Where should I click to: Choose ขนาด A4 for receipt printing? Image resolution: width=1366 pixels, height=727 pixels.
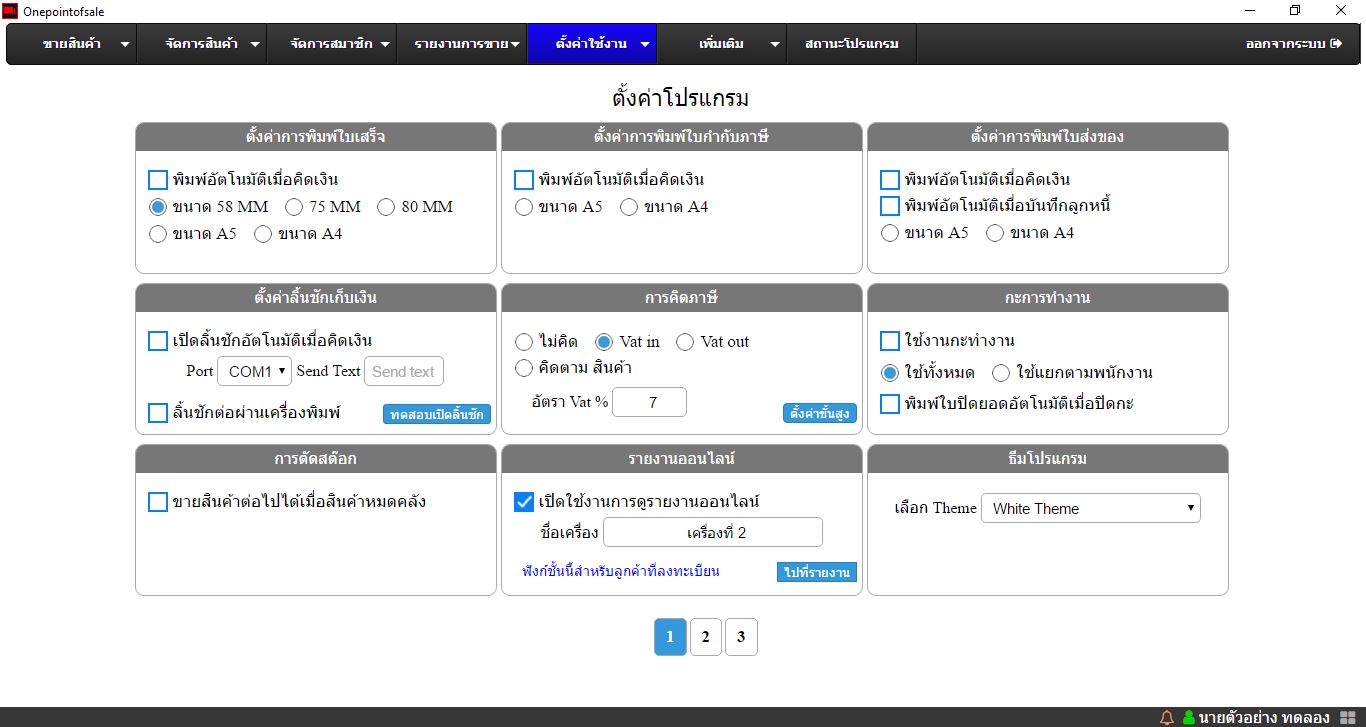point(263,234)
